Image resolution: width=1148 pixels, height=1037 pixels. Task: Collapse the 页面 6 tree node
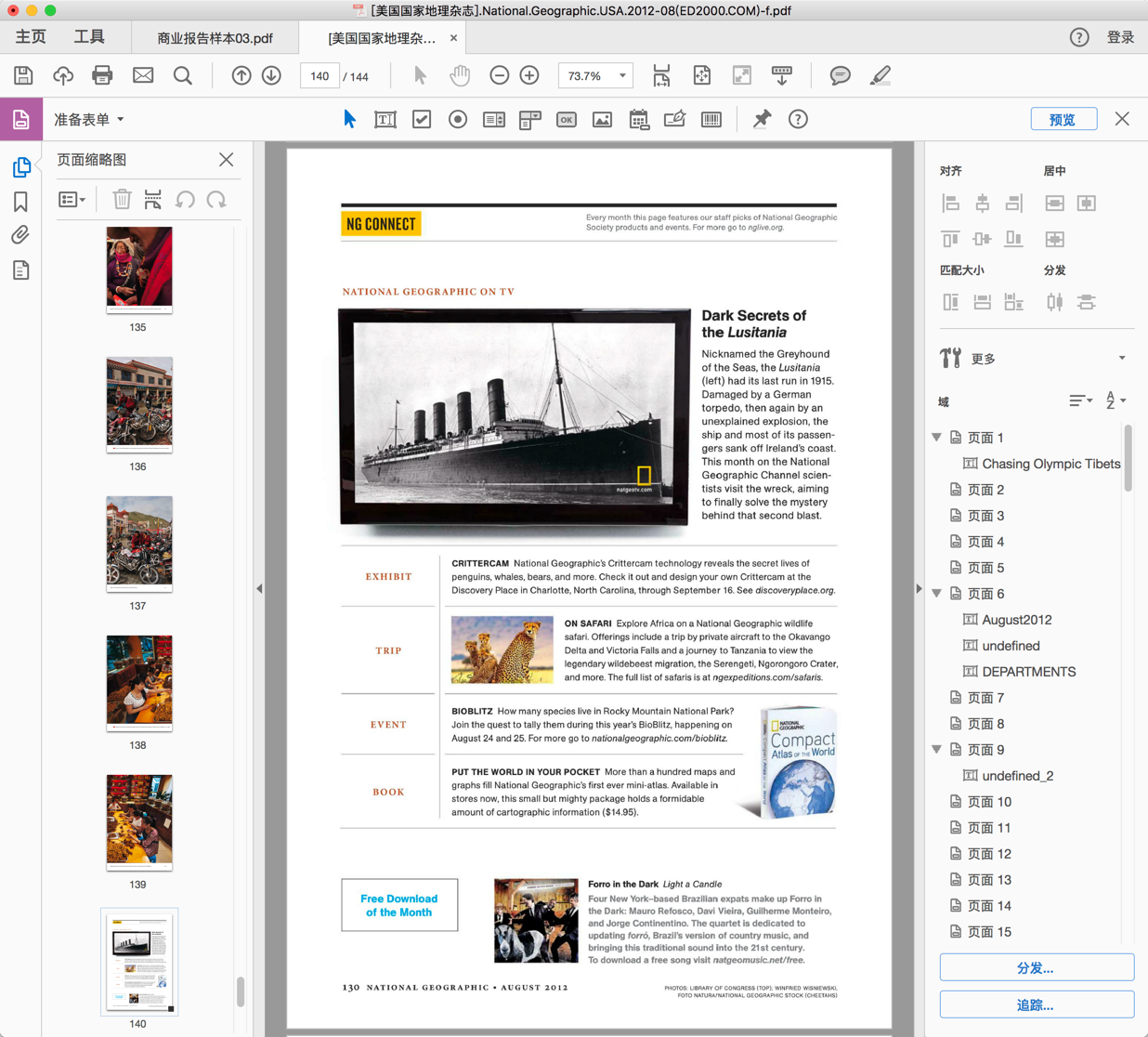[x=937, y=593]
